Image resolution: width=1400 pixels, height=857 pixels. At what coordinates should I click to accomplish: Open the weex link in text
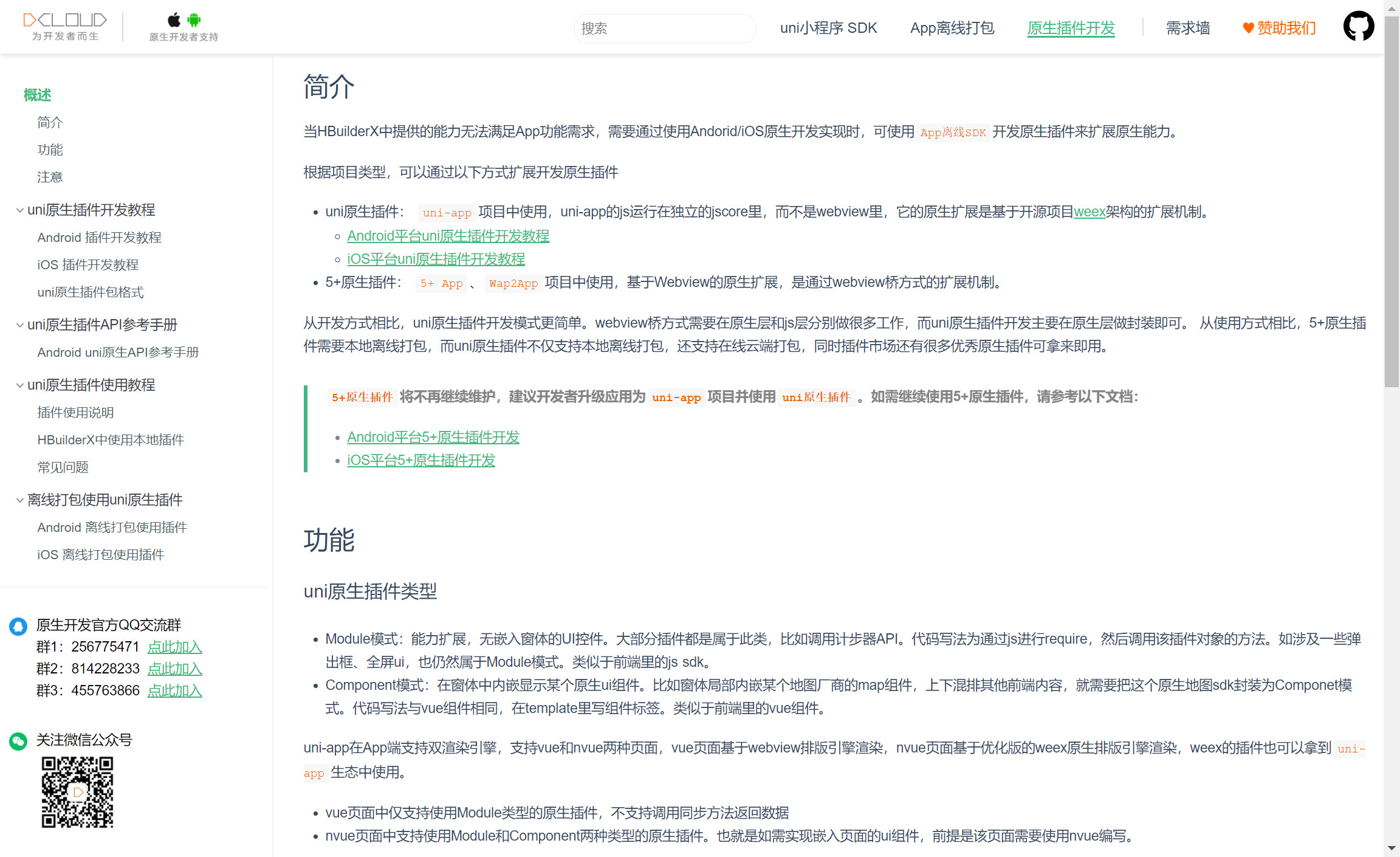pyautogui.click(x=1089, y=212)
